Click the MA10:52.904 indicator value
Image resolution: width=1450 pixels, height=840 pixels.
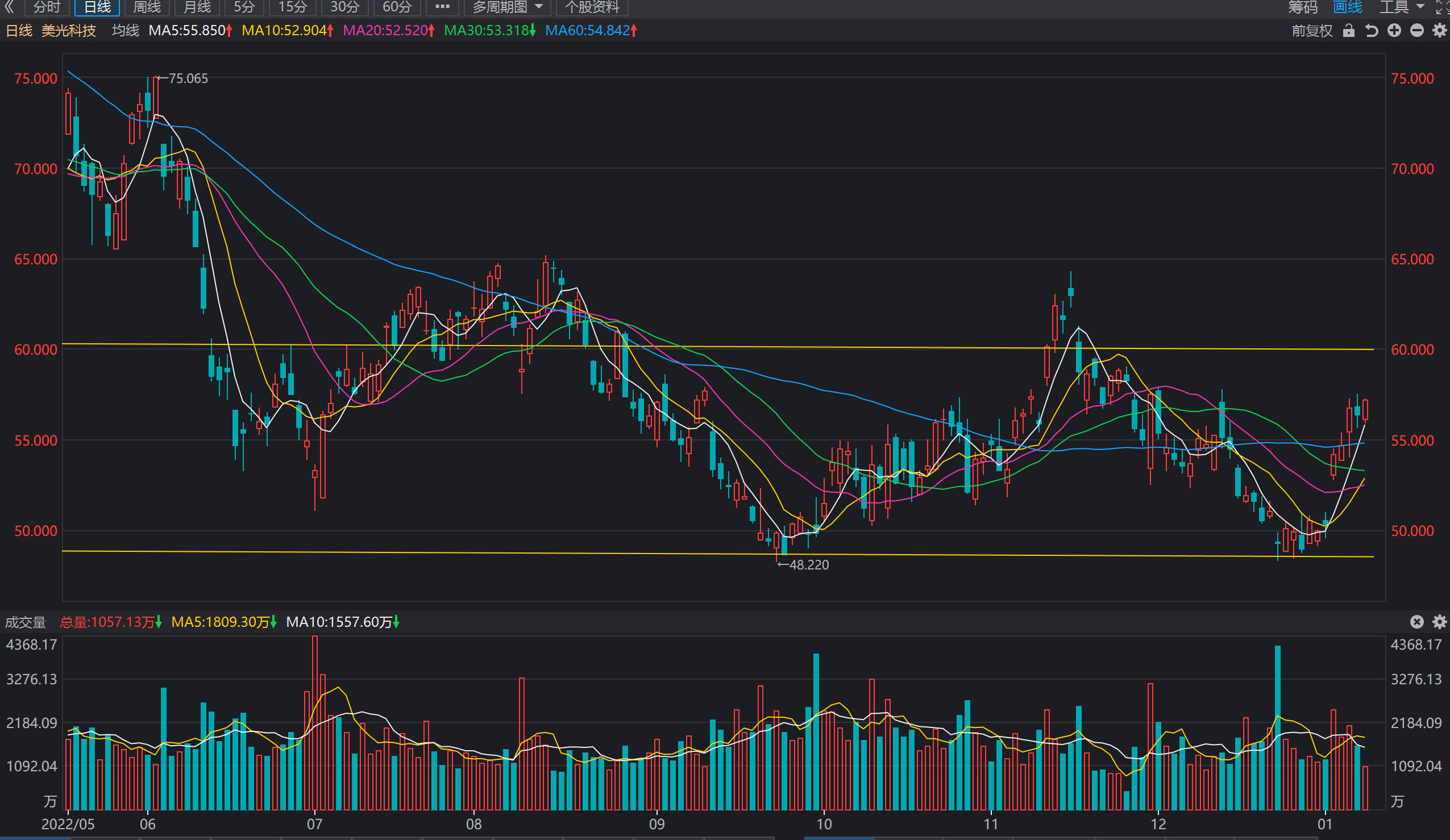pos(287,31)
